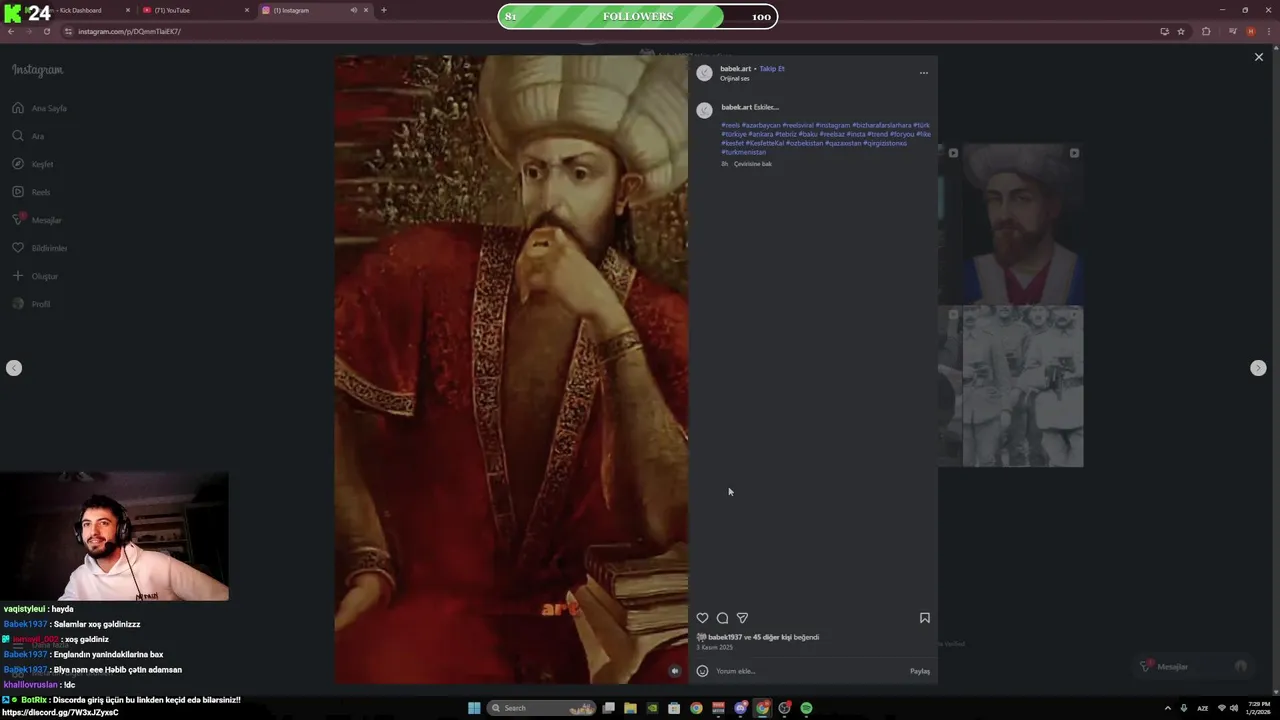Click the Instagram logo in the sidebar
The image size is (1280, 720).
(37, 70)
